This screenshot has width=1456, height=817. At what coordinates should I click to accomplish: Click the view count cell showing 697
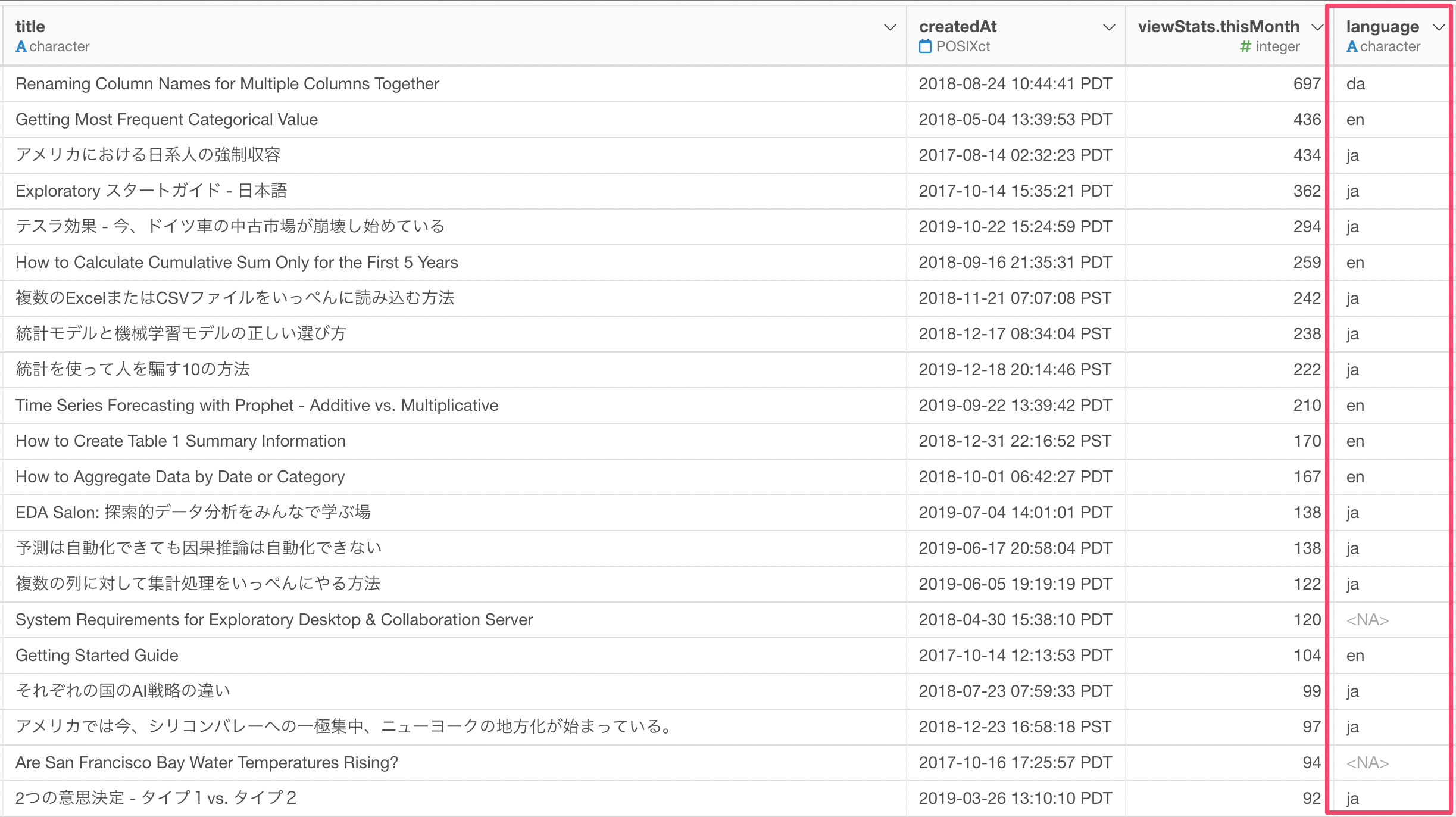1307,84
